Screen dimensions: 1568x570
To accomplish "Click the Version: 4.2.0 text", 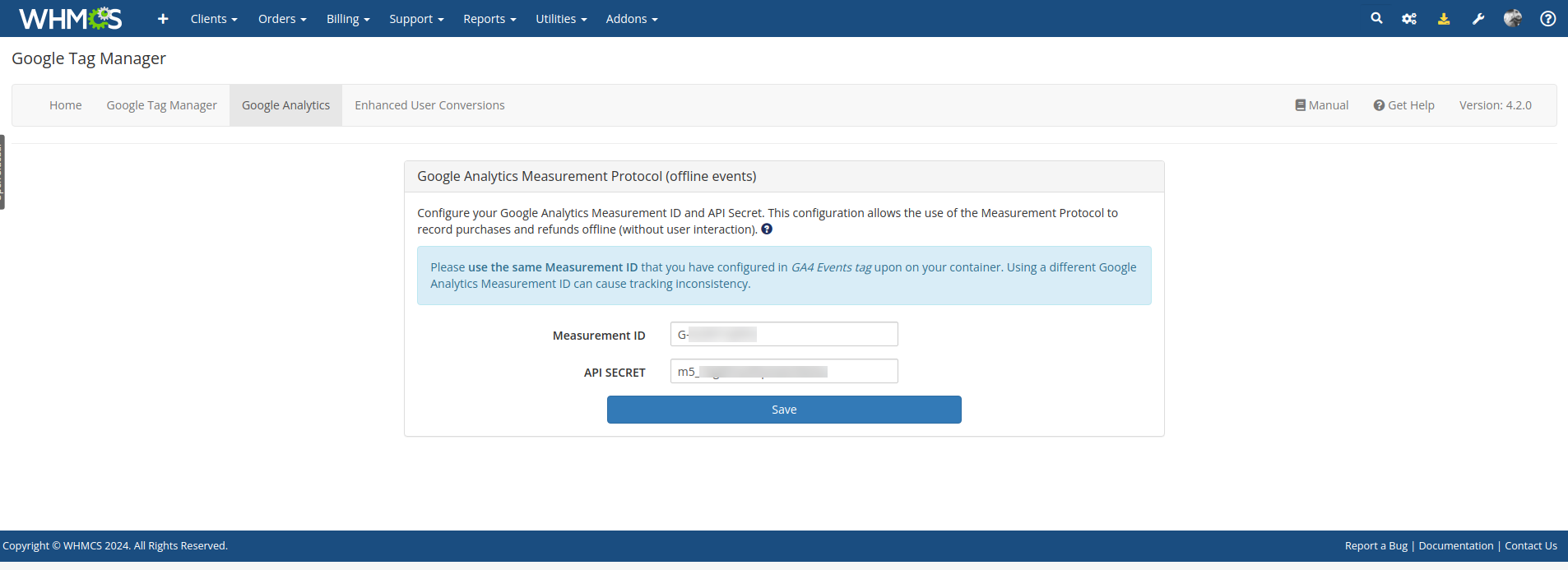I will [1496, 105].
